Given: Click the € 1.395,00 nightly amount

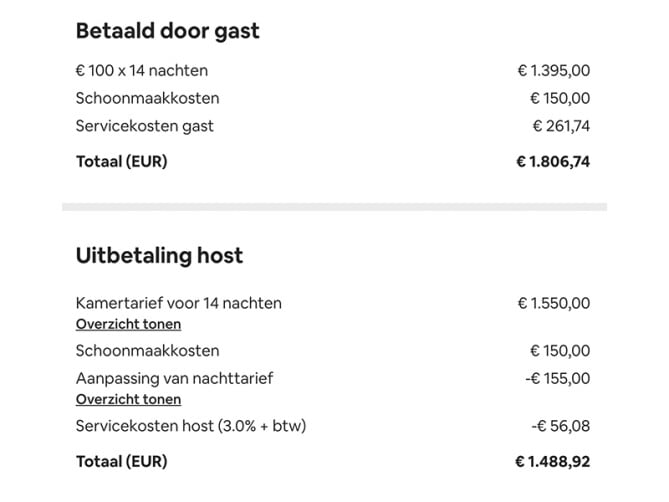Looking at the screenshot, I should pos(553,71).
